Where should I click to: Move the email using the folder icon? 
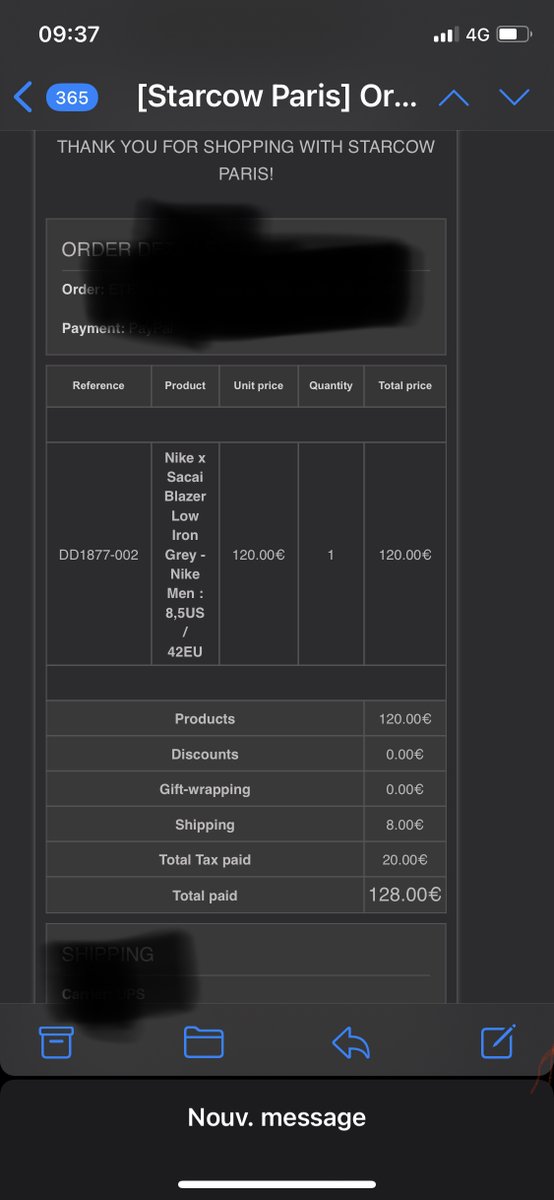click(204, 1042)
